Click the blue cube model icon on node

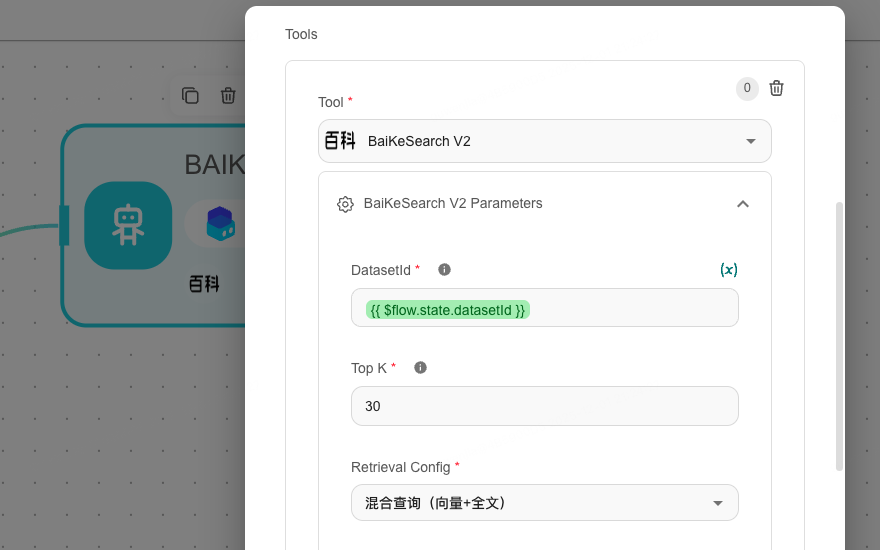point(221,223)
